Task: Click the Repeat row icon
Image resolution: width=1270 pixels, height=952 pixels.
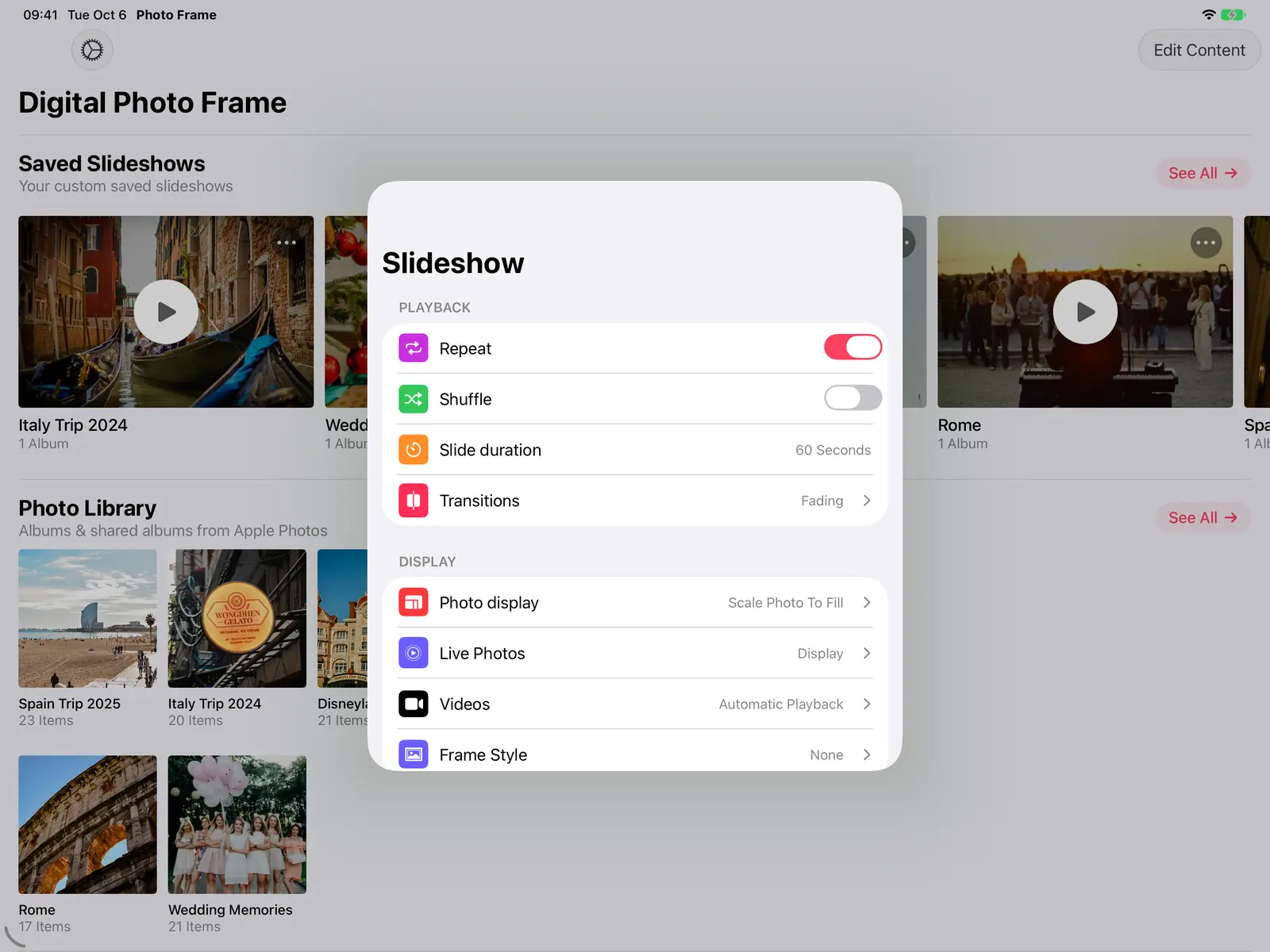Action: 414,348
